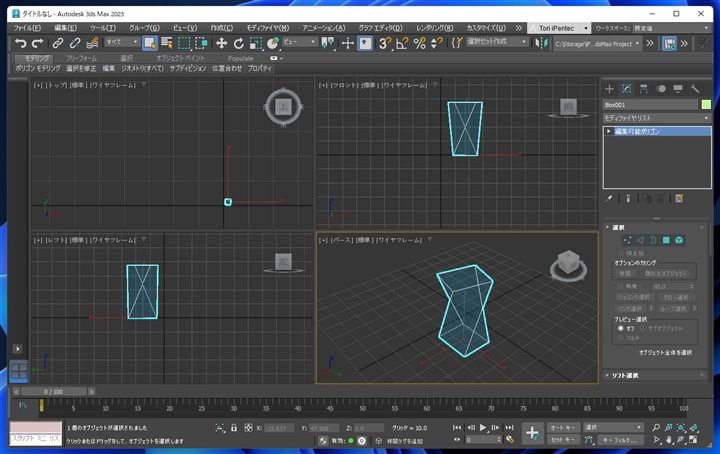Open the Tori iPentec account dropdown
Image resolution: width=720 pixels, height=454 pixels.
point(559,28)
